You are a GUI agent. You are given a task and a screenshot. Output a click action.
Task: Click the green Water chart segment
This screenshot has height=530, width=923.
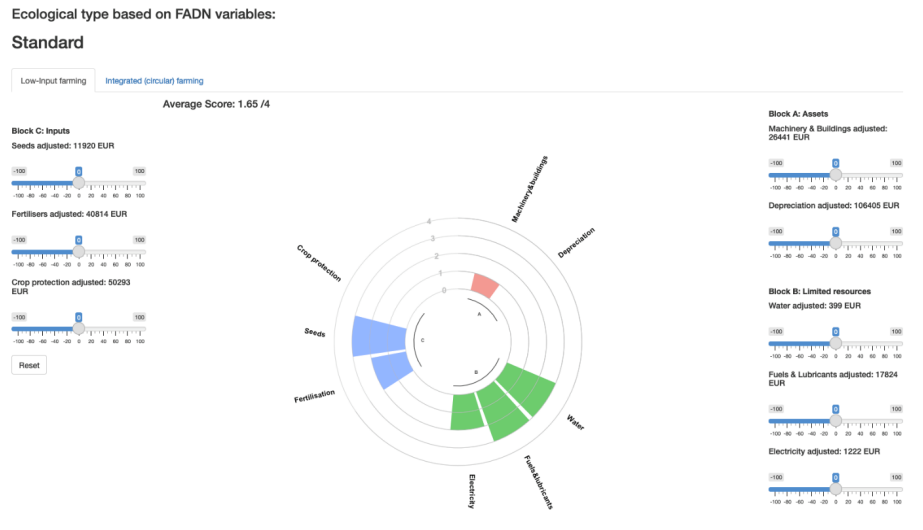[x=527, y=387]
